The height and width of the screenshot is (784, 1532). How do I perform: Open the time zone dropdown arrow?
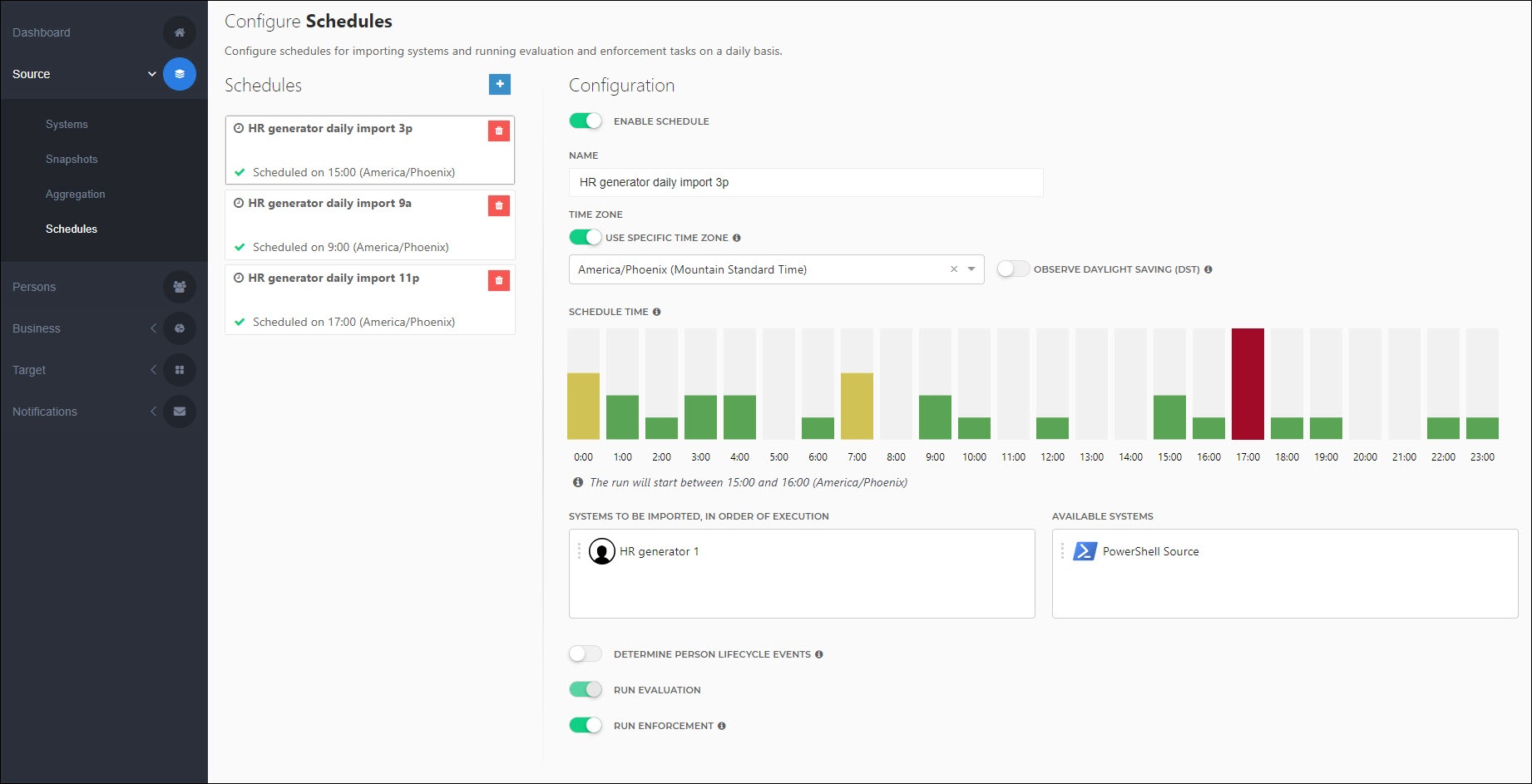coord(971,269)
